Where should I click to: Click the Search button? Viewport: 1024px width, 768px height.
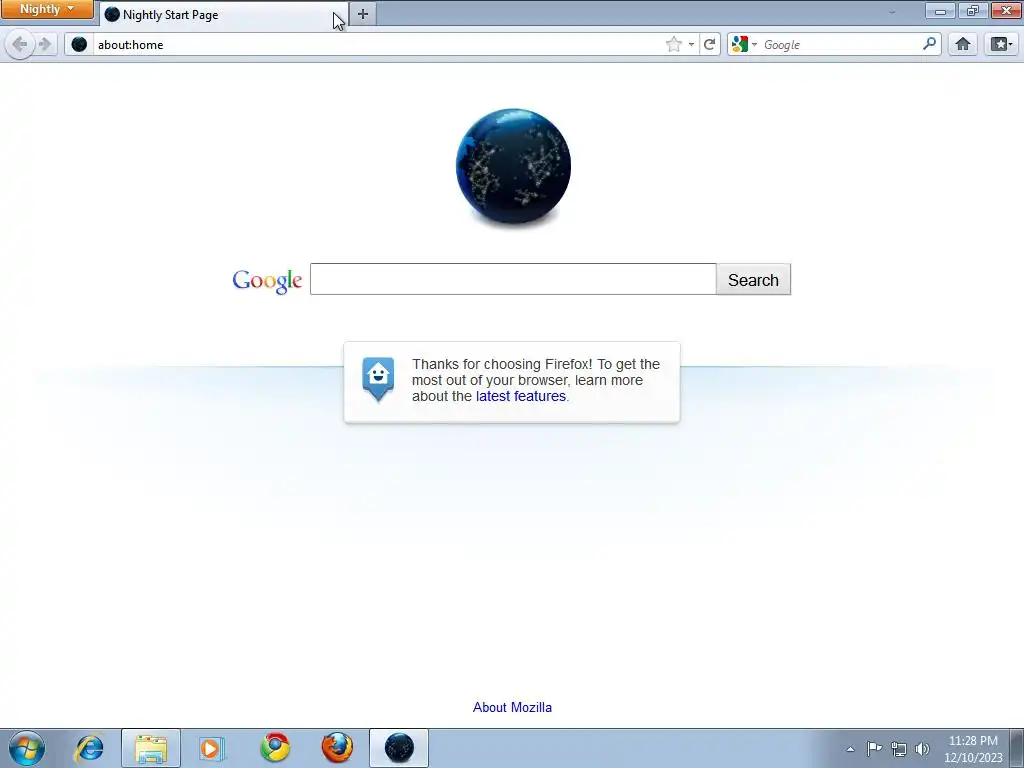[x=753, y=280]
